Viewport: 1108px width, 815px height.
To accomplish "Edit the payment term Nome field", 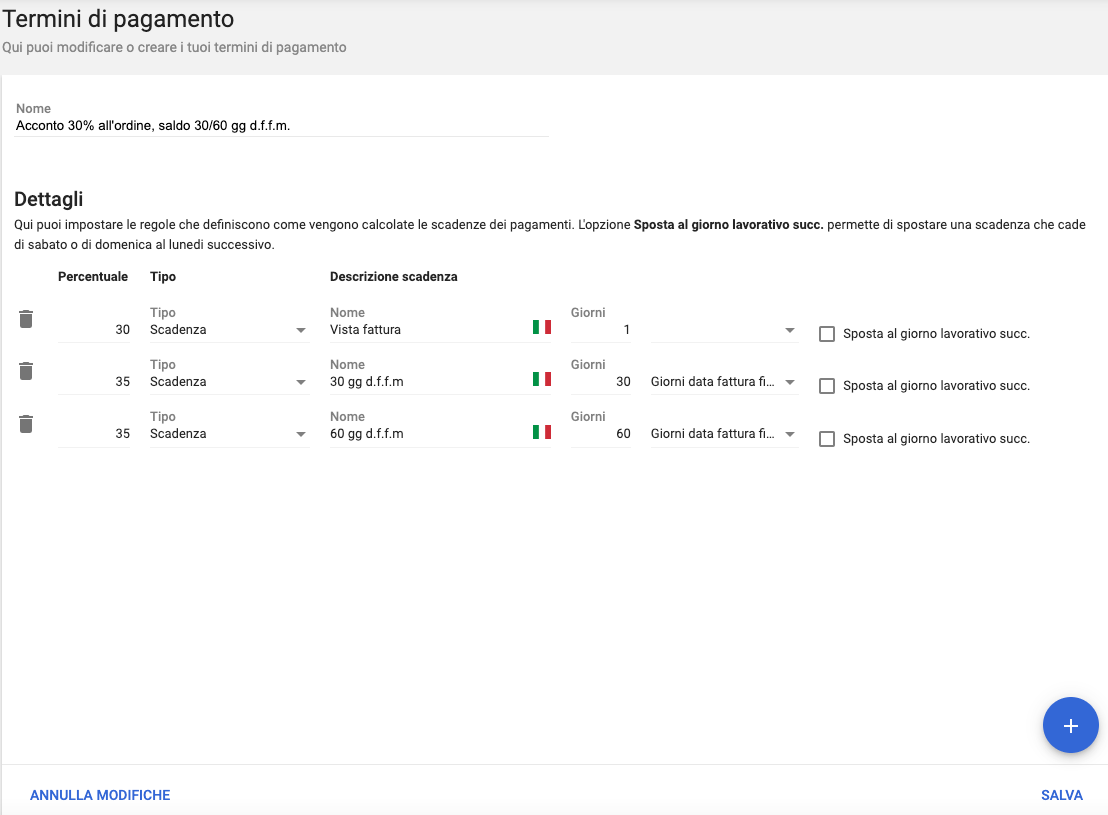I will click(x=282, y=126).
